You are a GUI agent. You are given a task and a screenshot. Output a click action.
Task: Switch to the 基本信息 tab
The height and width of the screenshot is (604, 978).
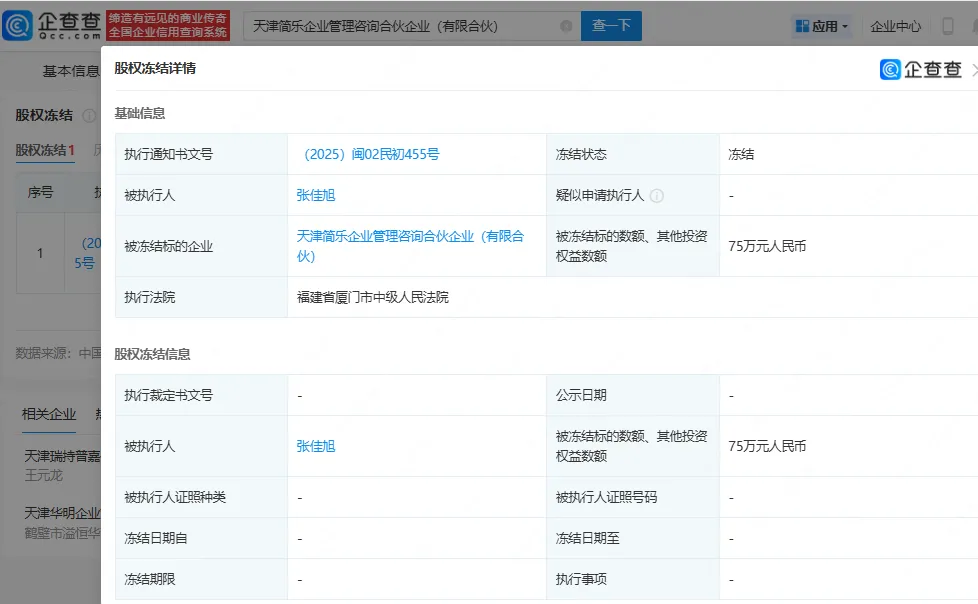coord(71,71)
